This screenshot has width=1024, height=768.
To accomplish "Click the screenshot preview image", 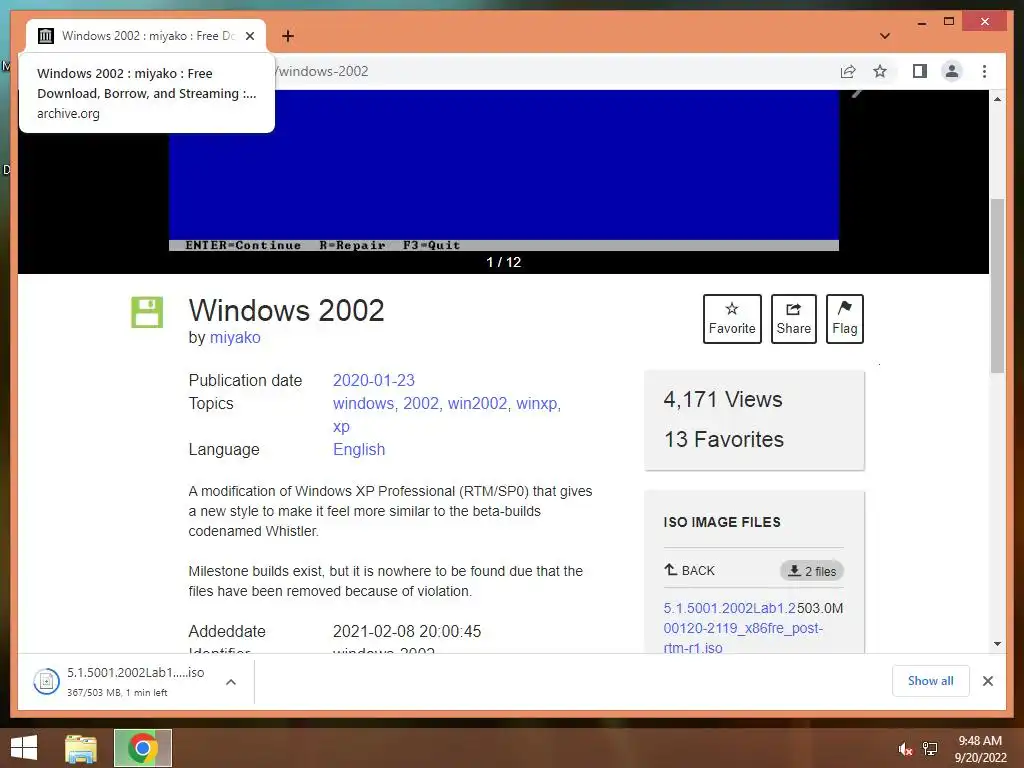I will (504, 170).
